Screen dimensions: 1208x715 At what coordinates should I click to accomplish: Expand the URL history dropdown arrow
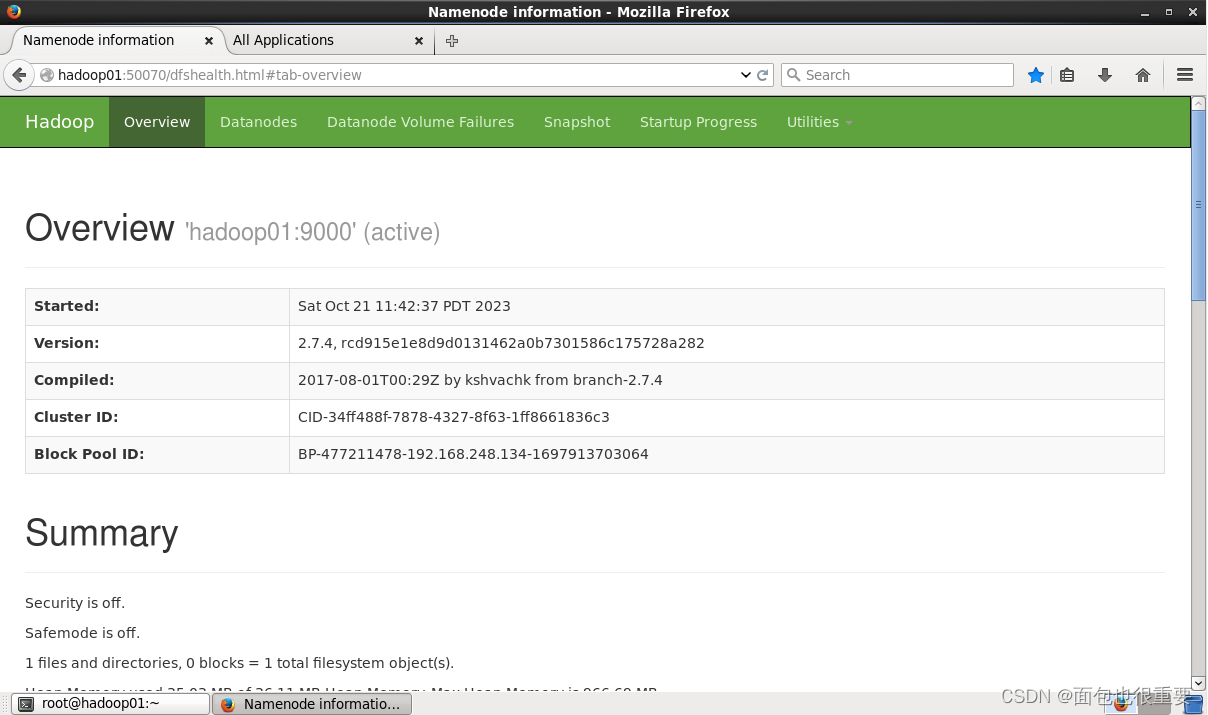tap(745, 75)
